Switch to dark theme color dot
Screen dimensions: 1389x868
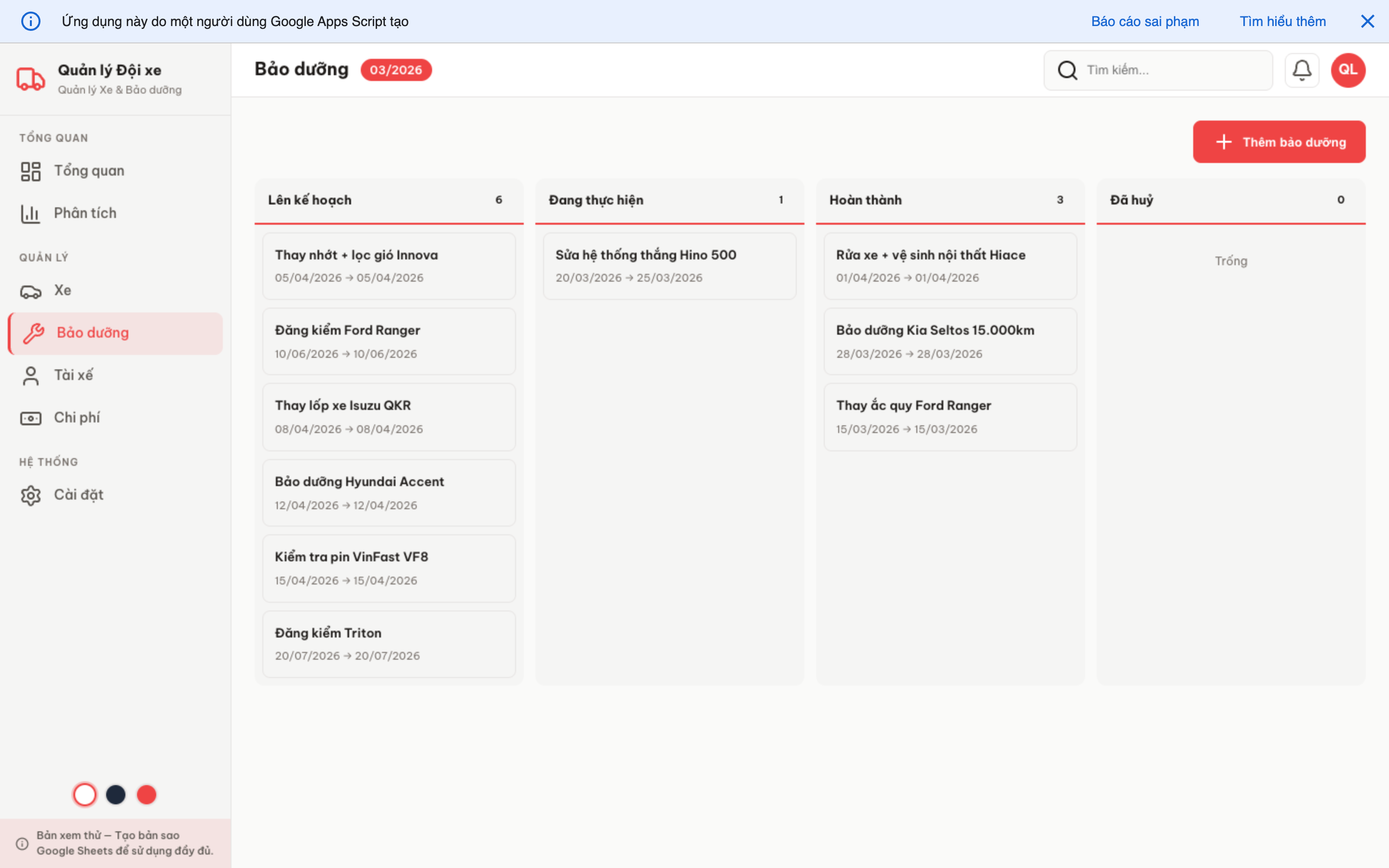tap(115, 795)
